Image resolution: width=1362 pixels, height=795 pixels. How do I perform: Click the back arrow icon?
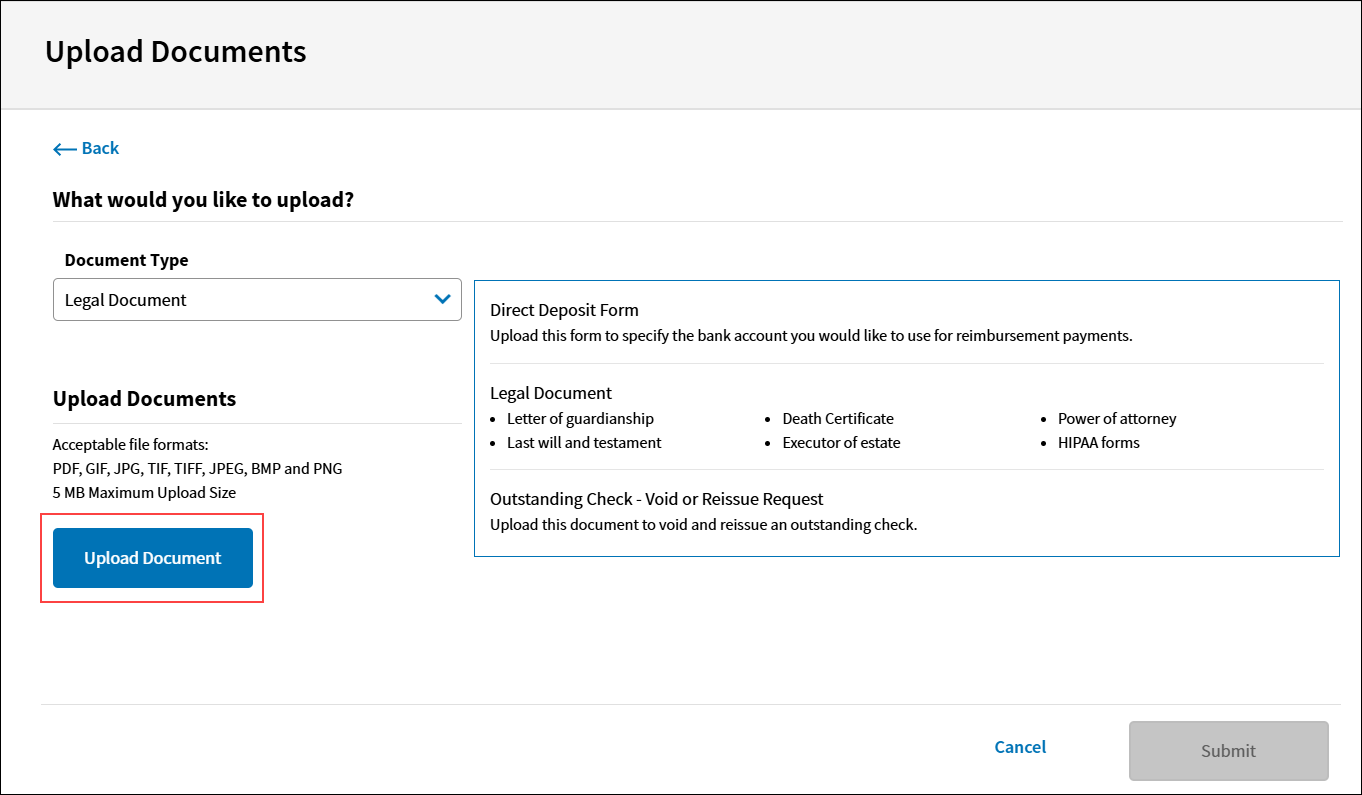(x=64, y=149)
